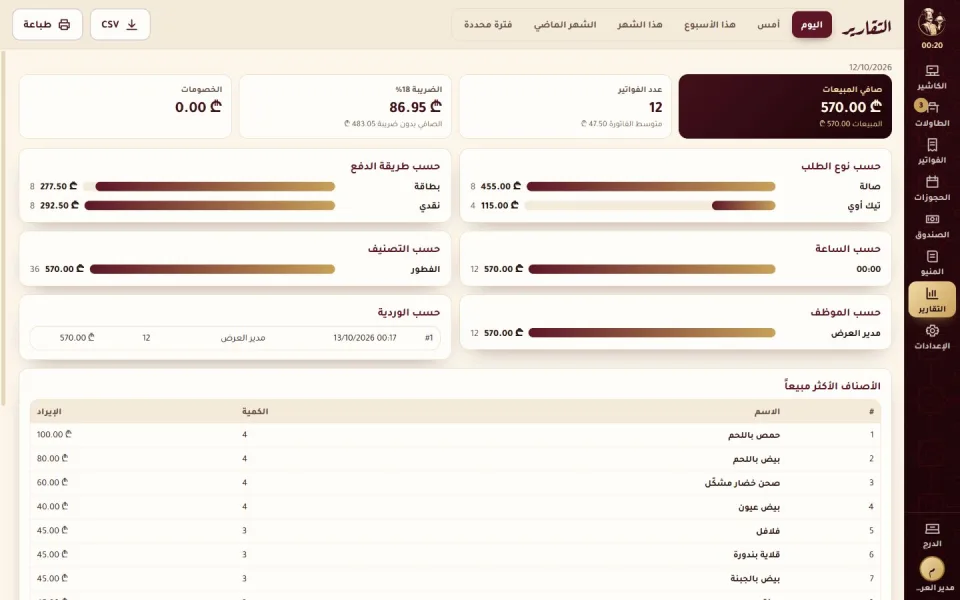
Task: Click the نقدي cash payment bar
Action: point(209,205)
